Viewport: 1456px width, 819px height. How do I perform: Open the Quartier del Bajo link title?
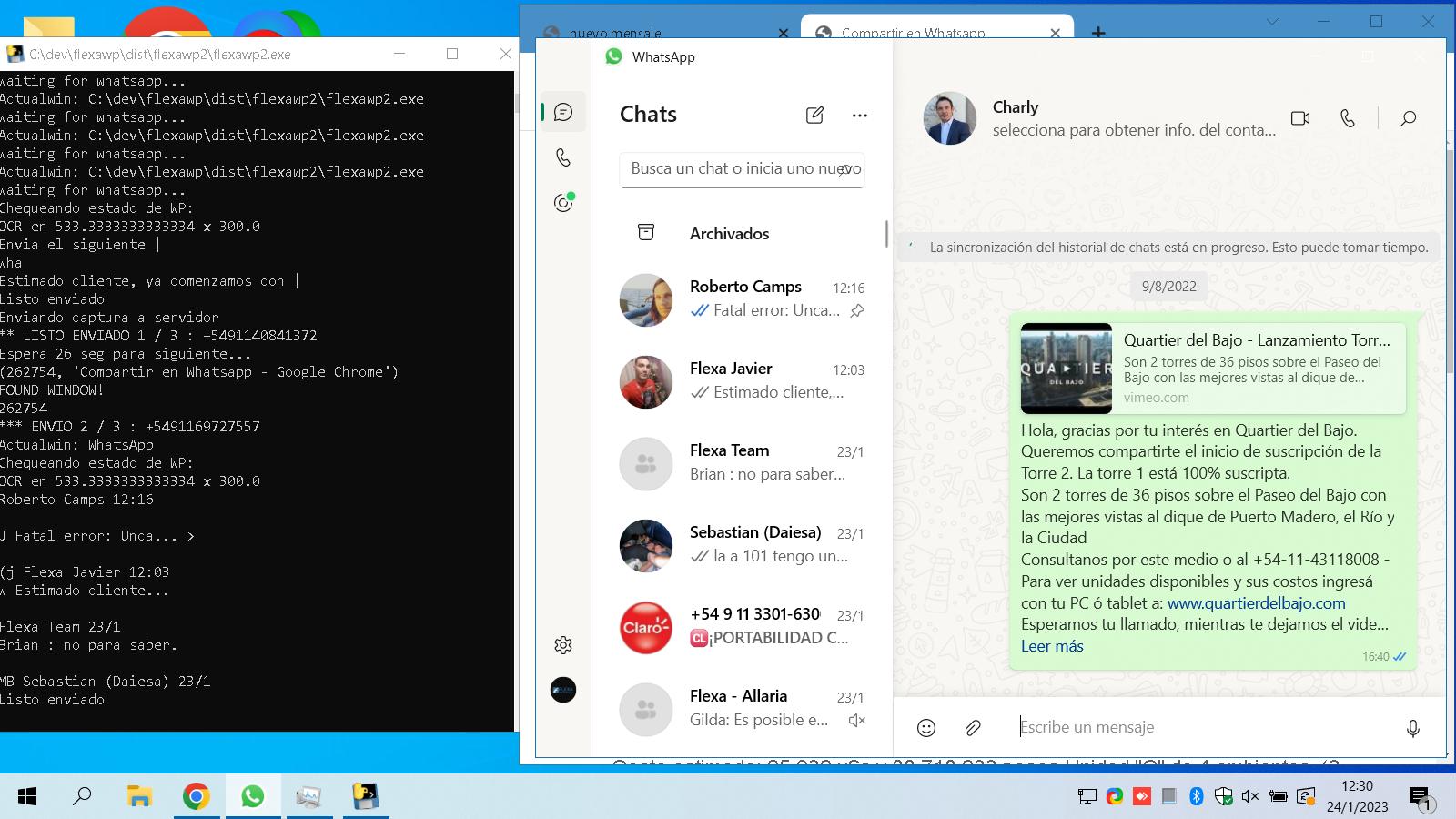[1257, 340]
